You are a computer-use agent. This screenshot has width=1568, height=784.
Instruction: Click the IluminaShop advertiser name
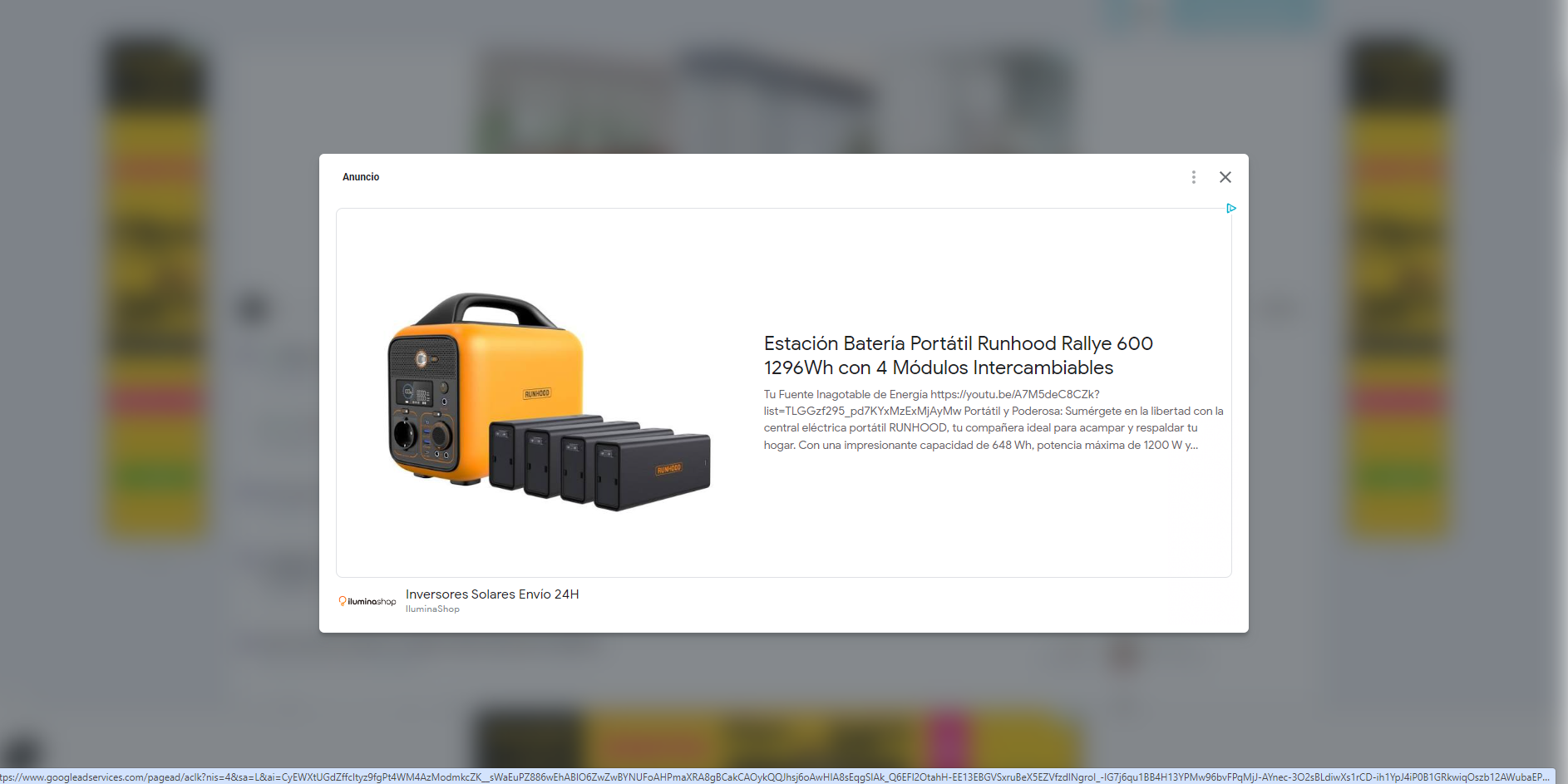pyautogui.click(x=432, y=609)
